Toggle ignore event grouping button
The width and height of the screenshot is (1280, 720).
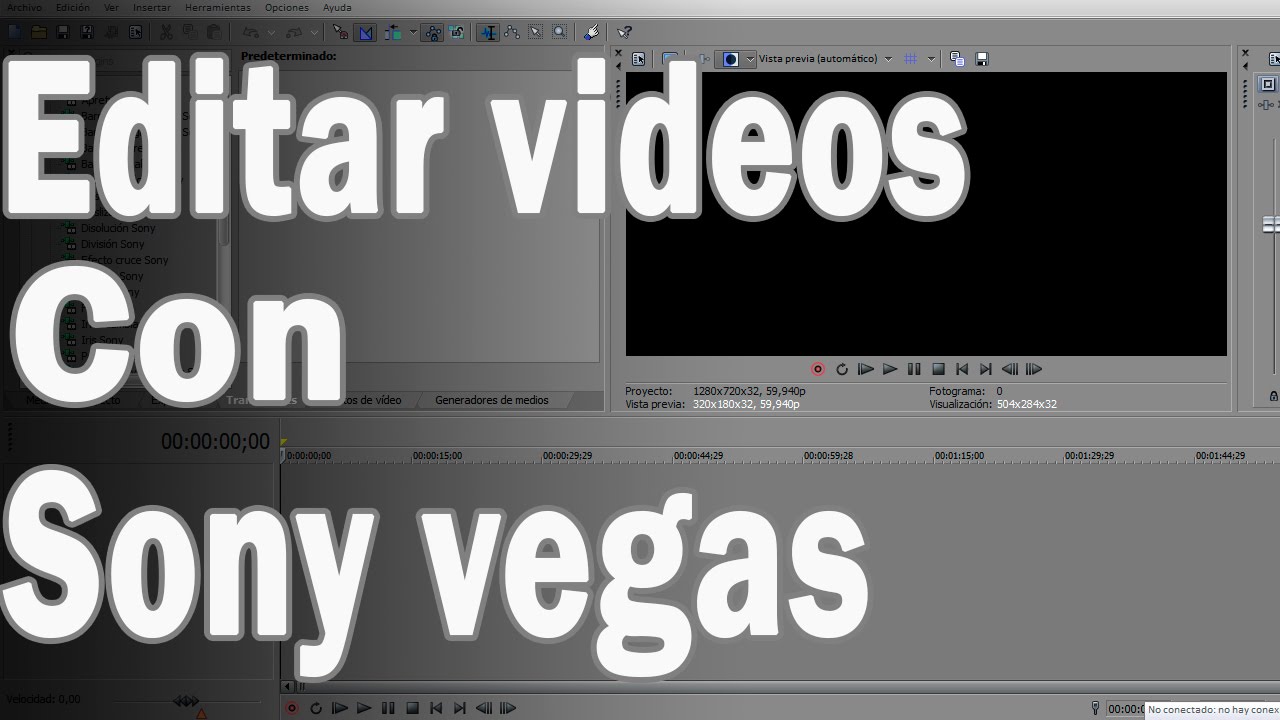[x=456, y=32]
